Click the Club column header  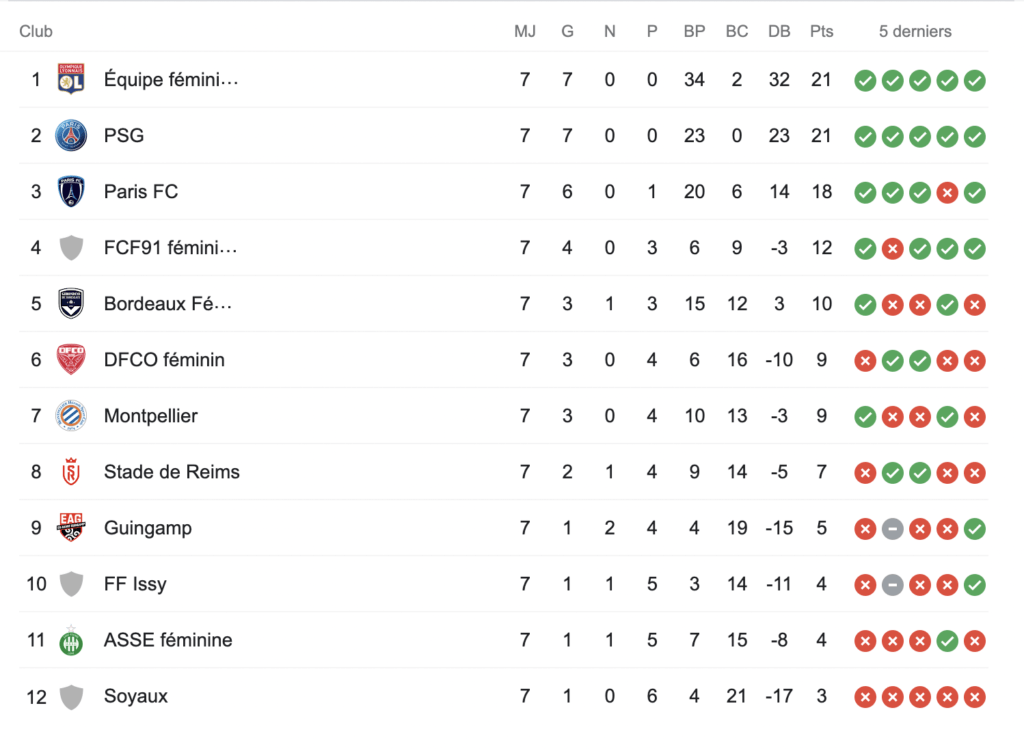[x=36, y=31]
